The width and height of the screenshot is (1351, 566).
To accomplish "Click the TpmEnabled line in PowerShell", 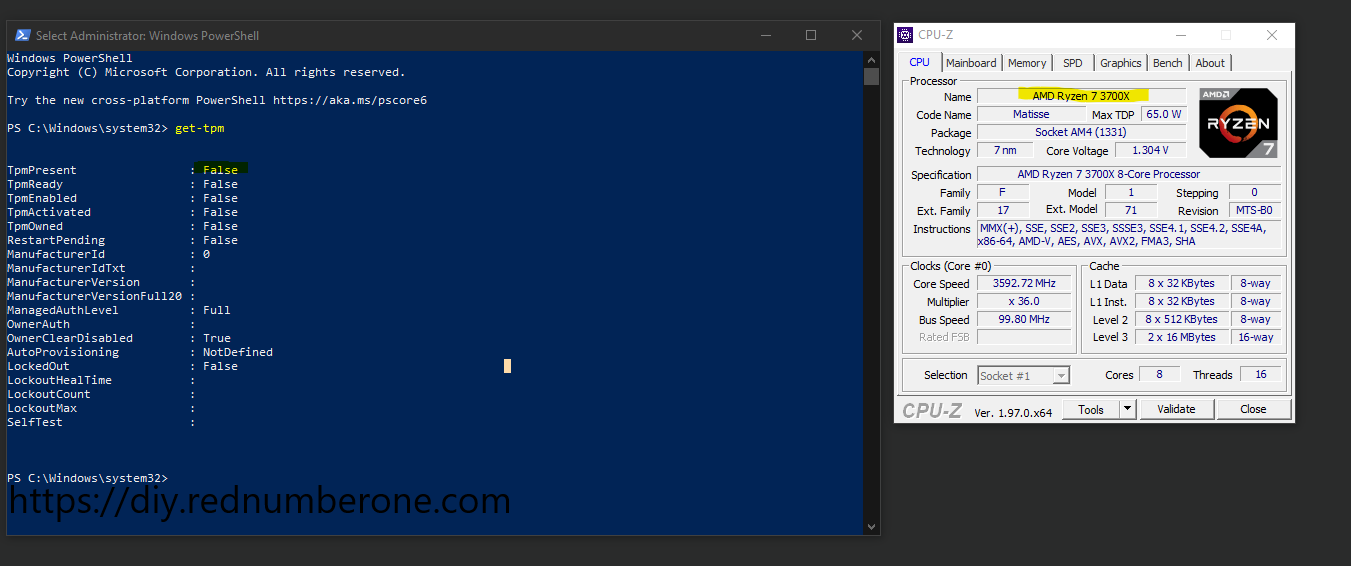I will pyautogui.click(x=122, y=198).
